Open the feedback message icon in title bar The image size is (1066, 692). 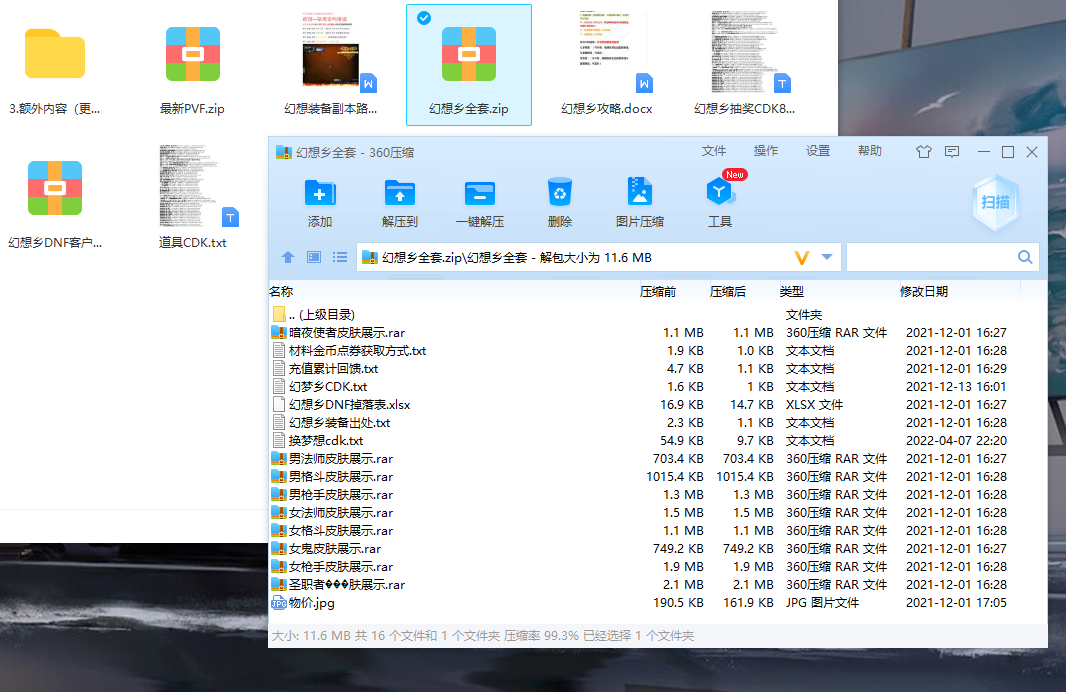[952, 152]
